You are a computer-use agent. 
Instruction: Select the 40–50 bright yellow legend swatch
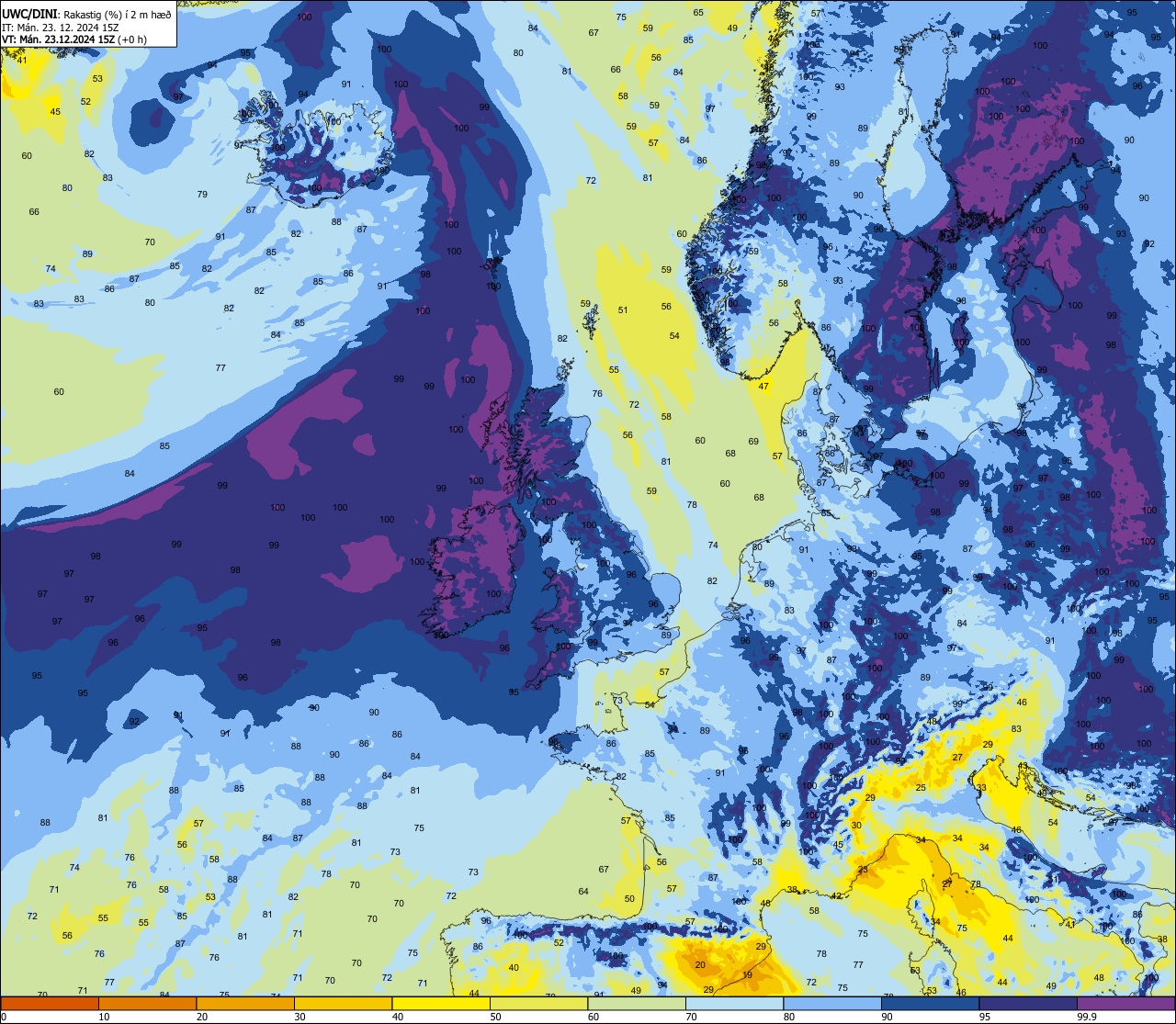point(441,1003)
